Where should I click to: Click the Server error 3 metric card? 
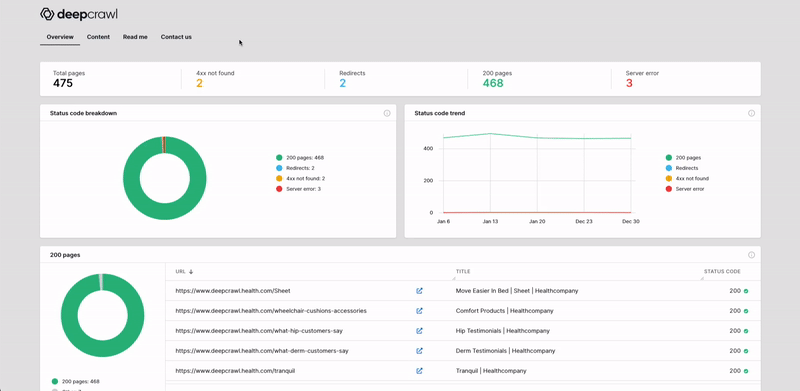pos(642,79)
